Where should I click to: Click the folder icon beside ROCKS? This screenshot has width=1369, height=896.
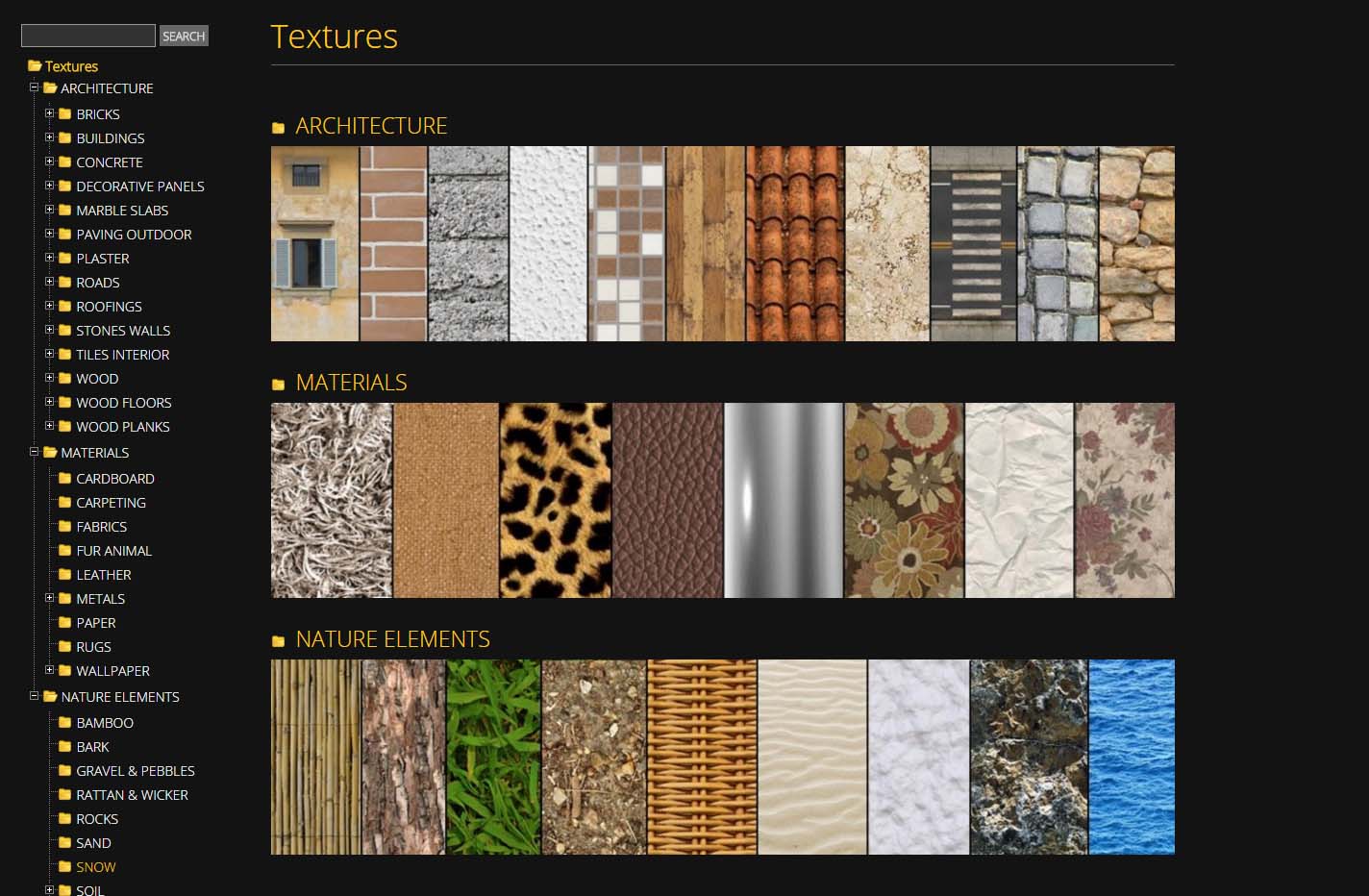(65, 818)
